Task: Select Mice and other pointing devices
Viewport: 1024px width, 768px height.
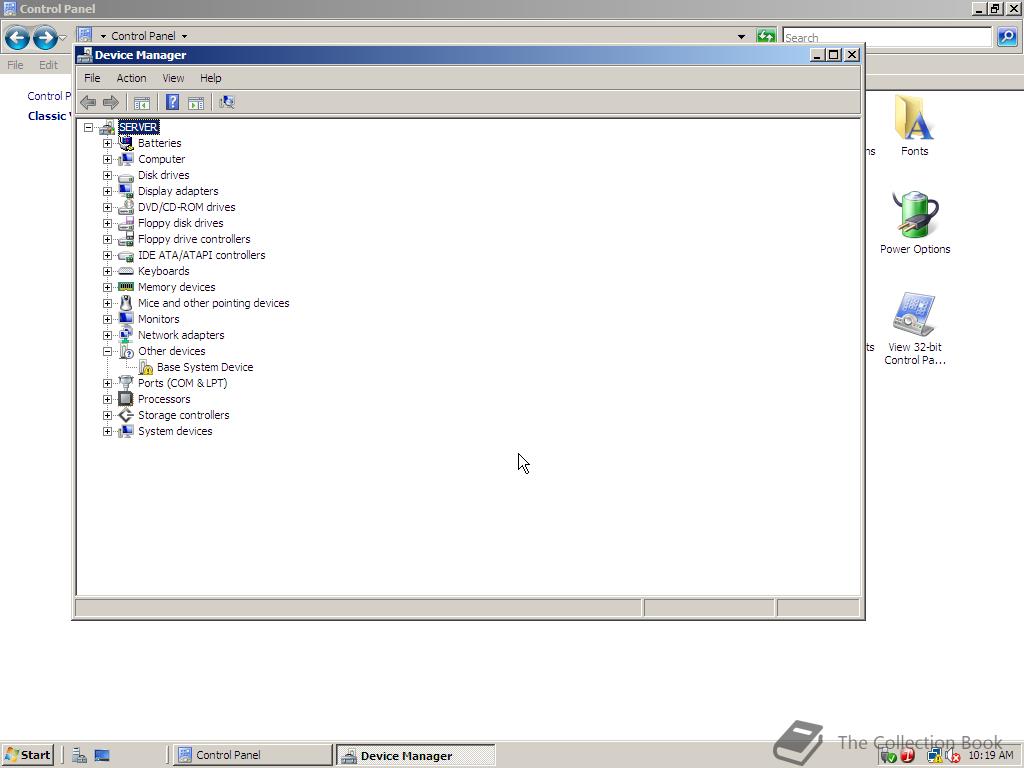Action: 214,303
